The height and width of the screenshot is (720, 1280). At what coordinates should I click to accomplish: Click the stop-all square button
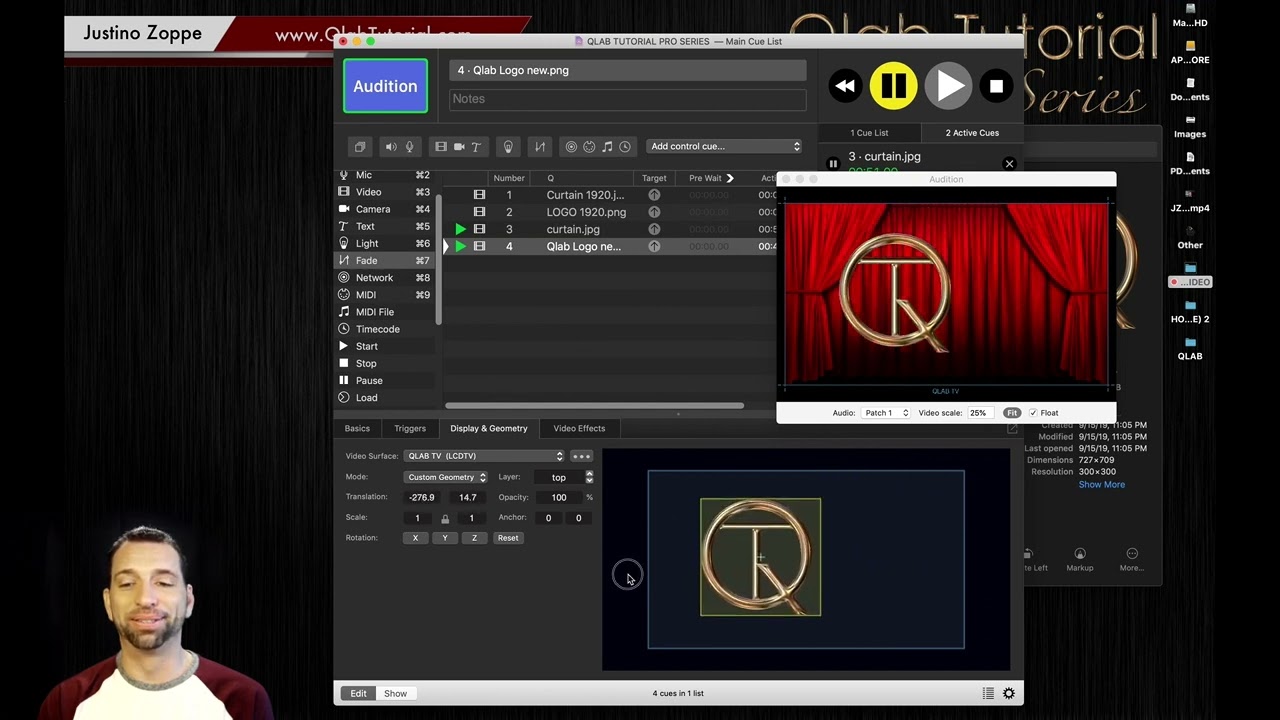click(996, 86)
